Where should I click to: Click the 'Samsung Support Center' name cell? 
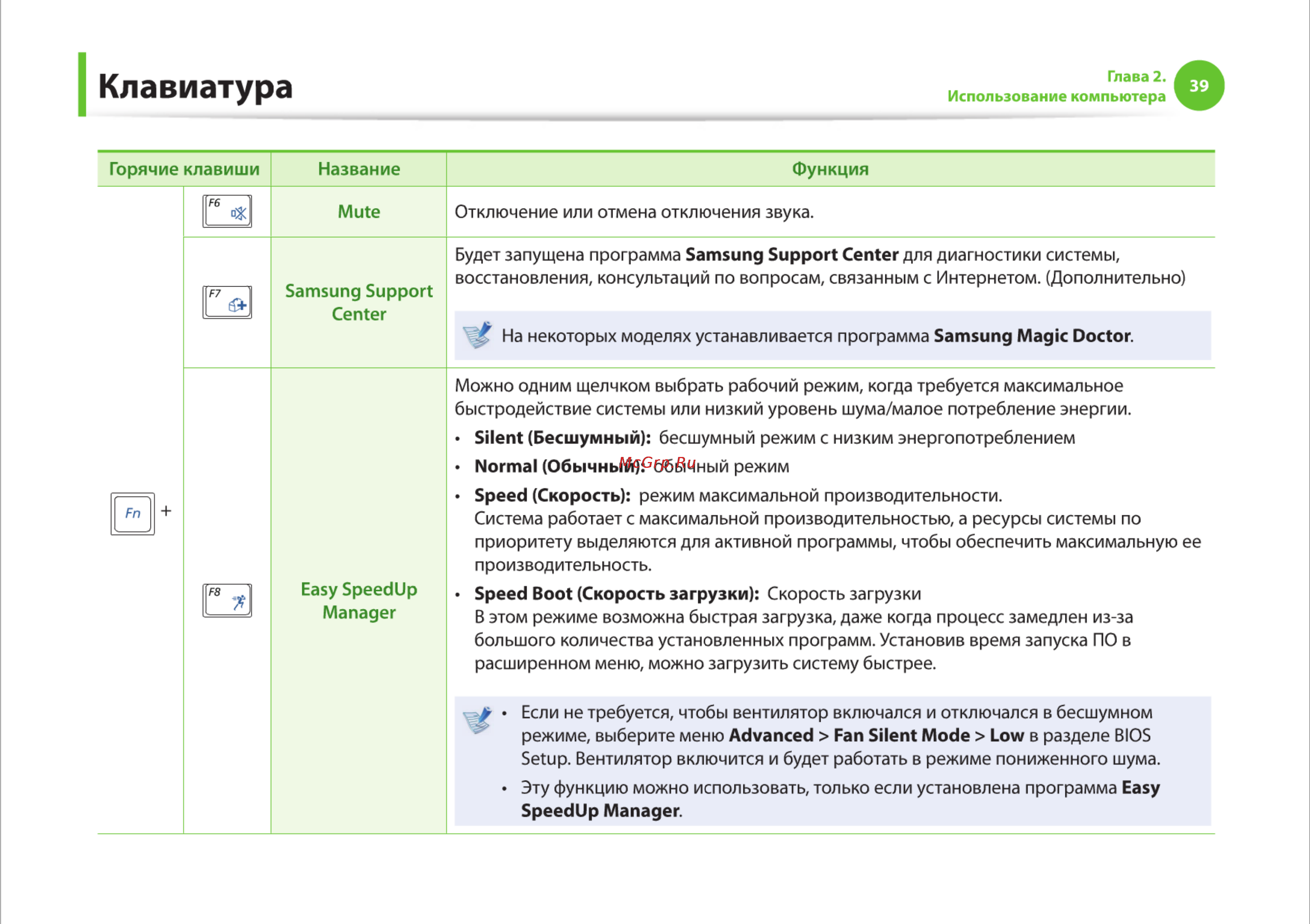(359, 302)
